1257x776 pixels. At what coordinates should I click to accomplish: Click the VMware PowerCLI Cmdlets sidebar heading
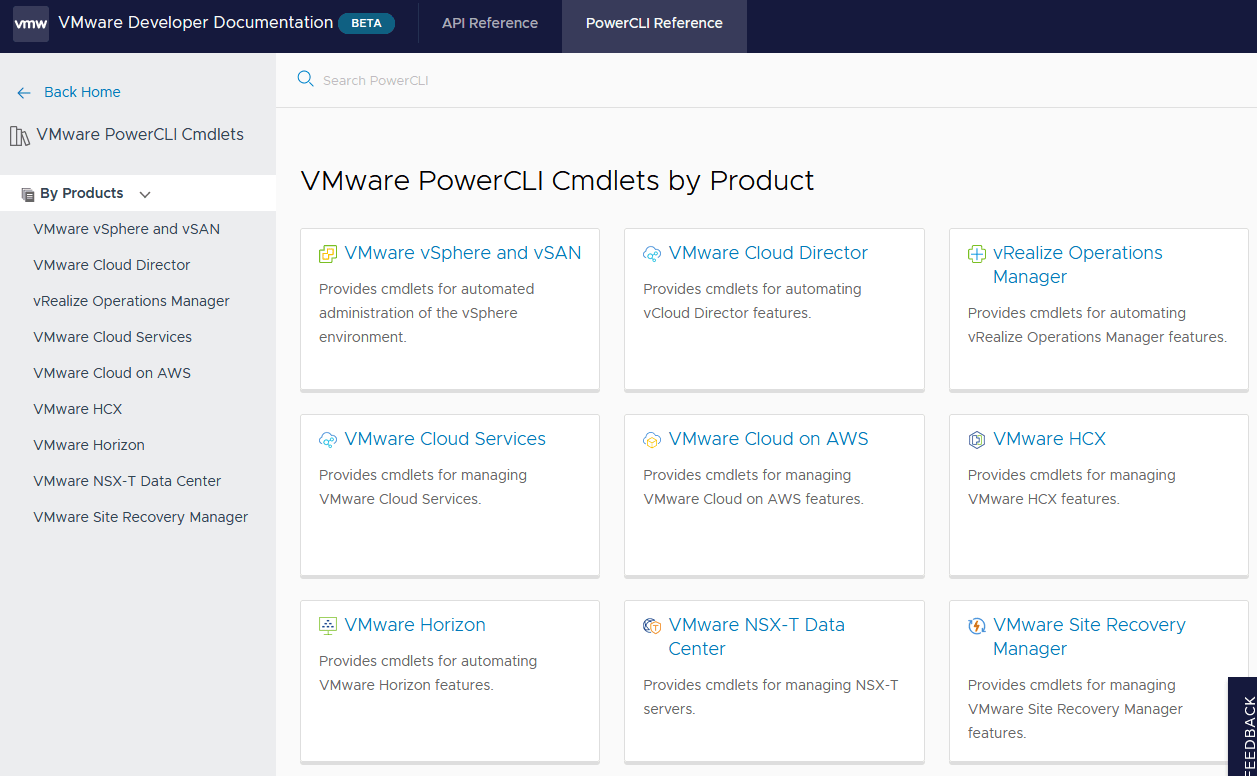[x=140, y=134]
